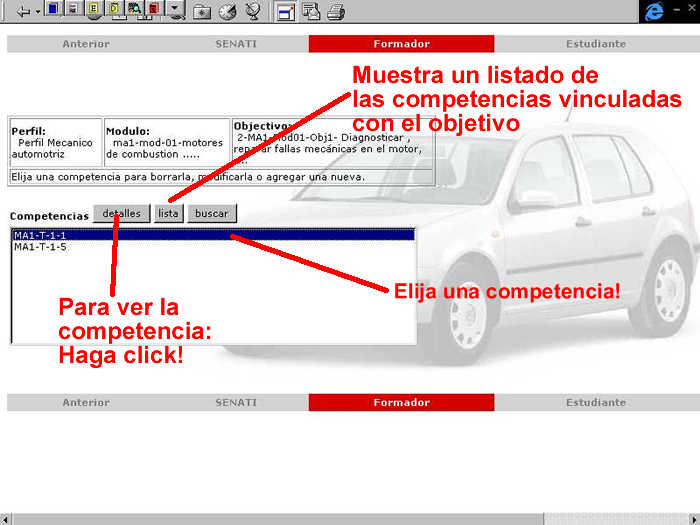The width and height of the screenshot is (700, 525).
Task: Click the Internet Explorer logo
Action: coord(655,11)
